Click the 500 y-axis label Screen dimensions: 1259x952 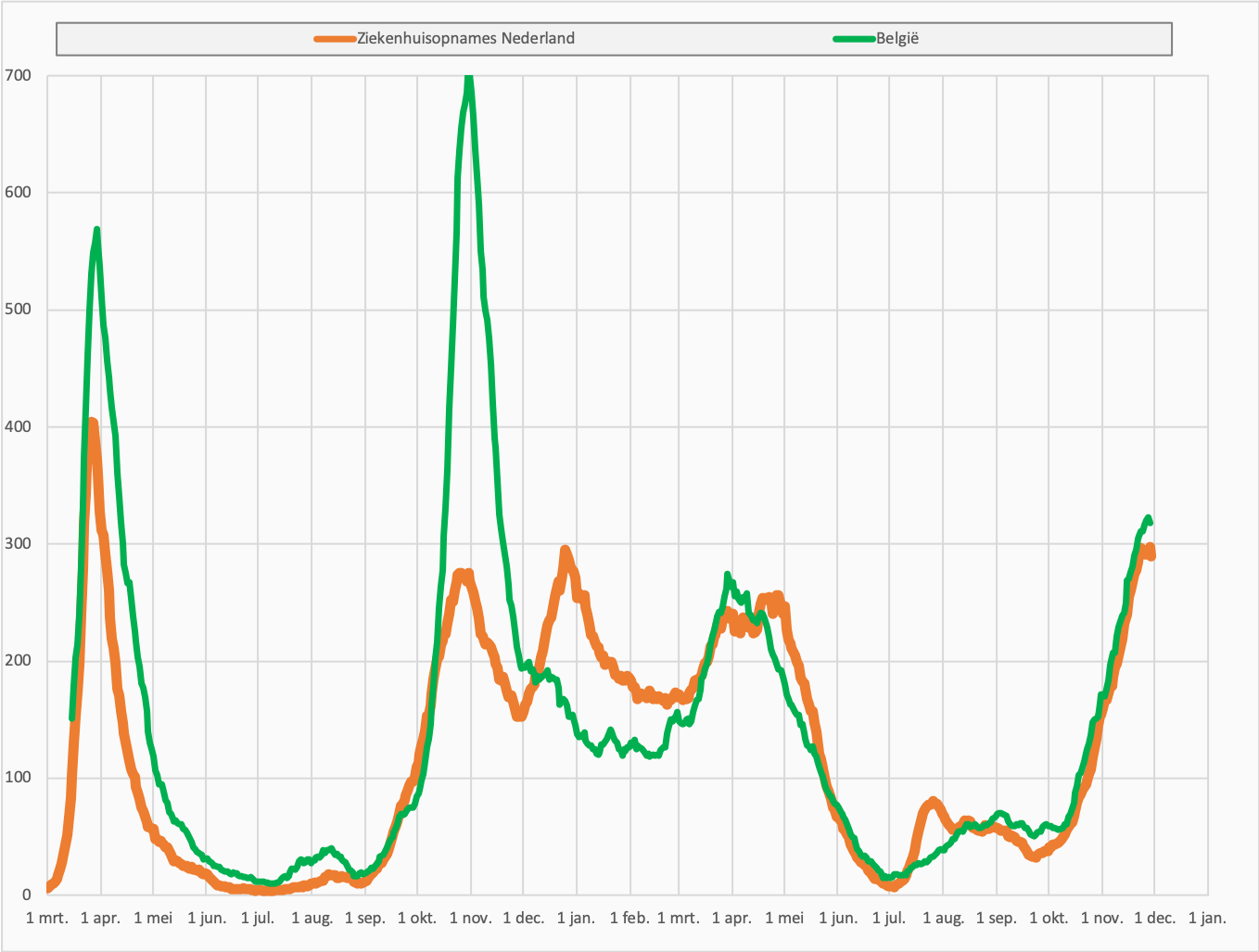click(18, 310)
